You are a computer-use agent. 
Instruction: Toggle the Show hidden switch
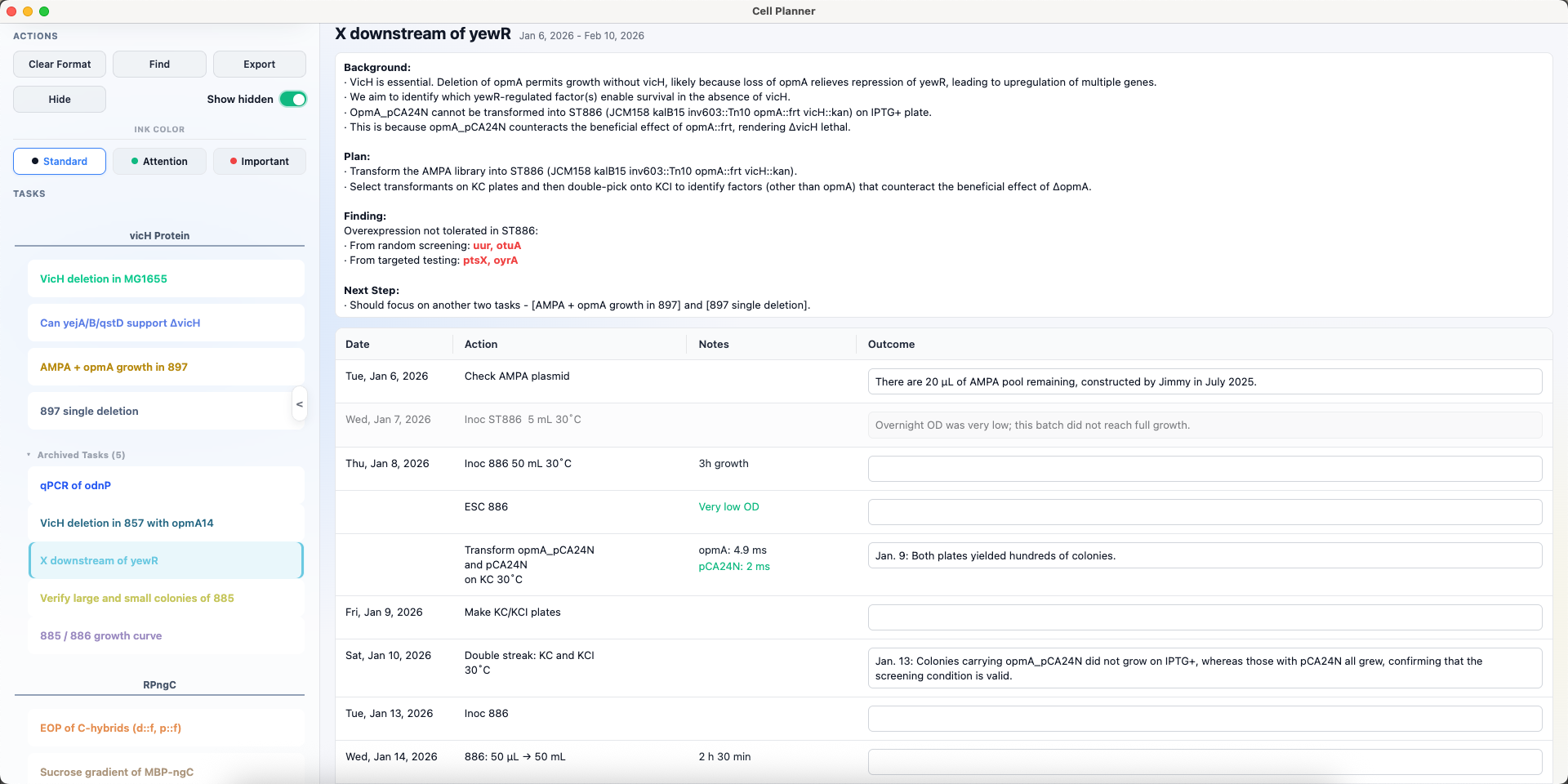tap(292, 100)
